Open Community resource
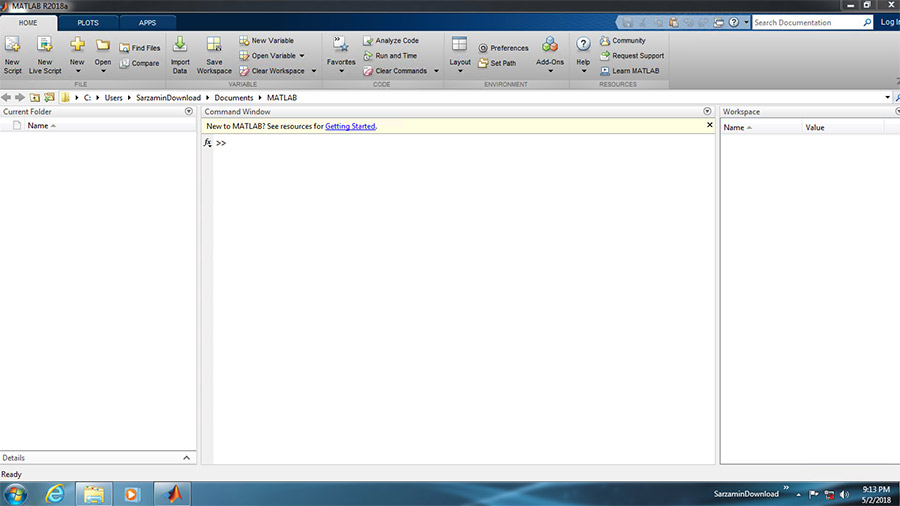 pyautogui.click(x=623, y=41)
